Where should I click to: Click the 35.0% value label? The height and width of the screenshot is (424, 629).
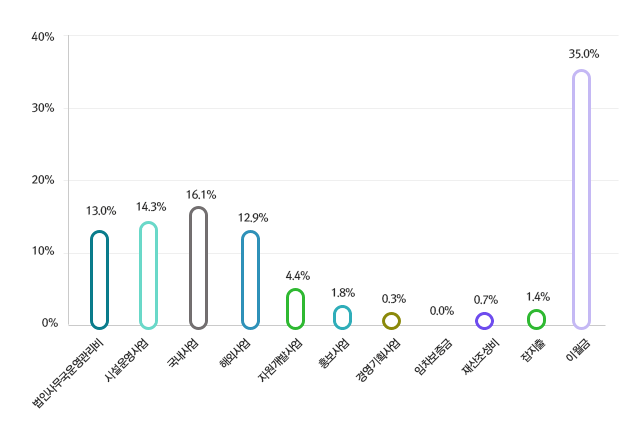583,54
